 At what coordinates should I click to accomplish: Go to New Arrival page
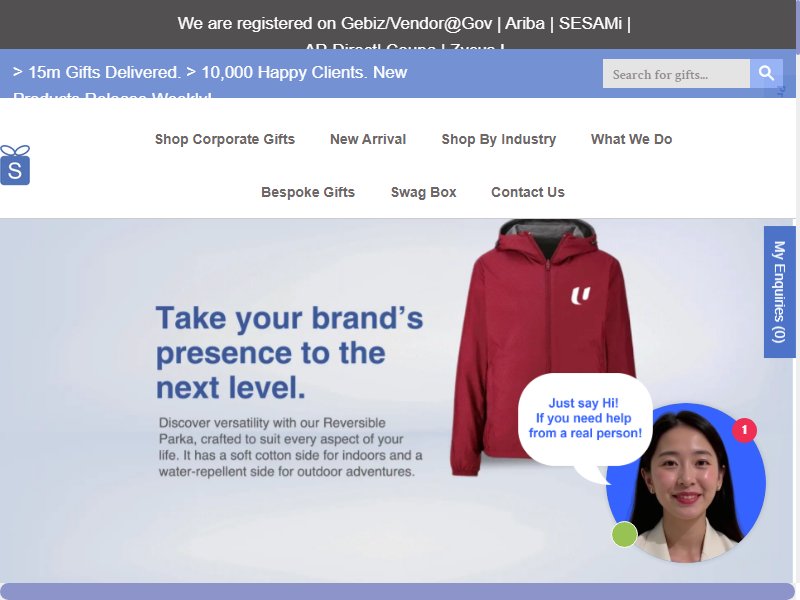368,139
